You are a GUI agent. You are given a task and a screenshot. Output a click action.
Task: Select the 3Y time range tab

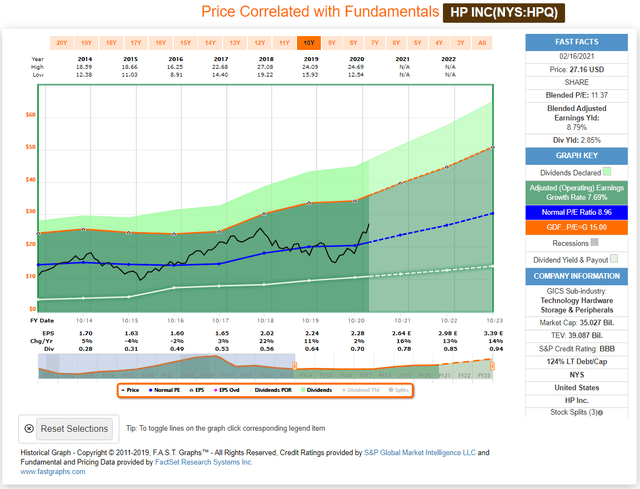(460, 43)
